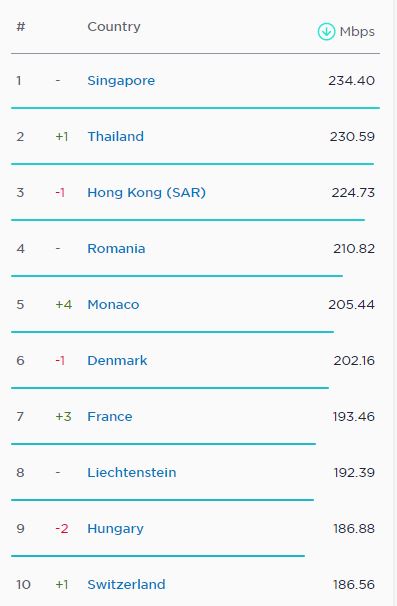Open the Liechtenstein country link
397x606 pixels.
click(132, 473)
